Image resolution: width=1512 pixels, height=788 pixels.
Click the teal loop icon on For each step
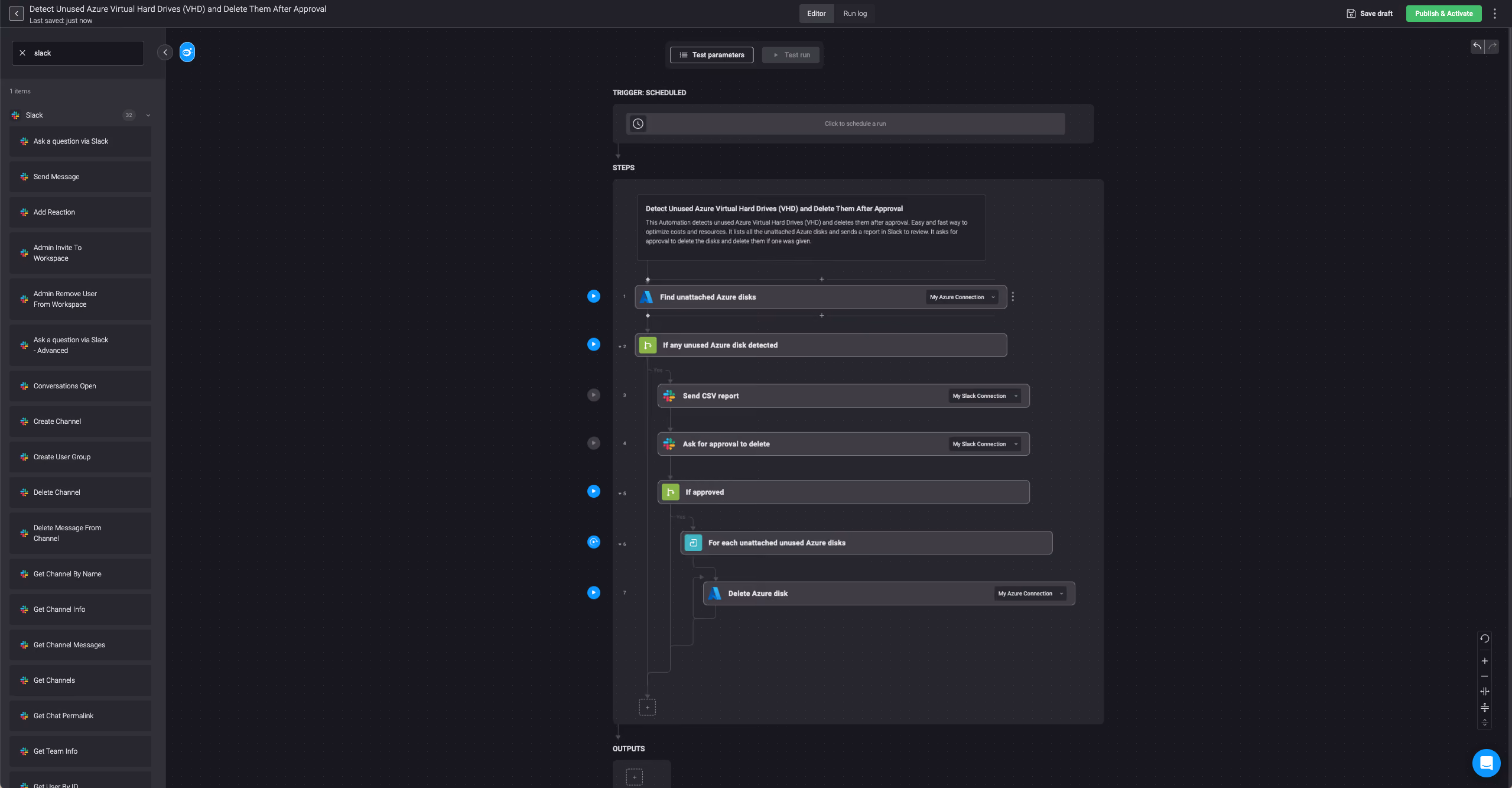693,543
